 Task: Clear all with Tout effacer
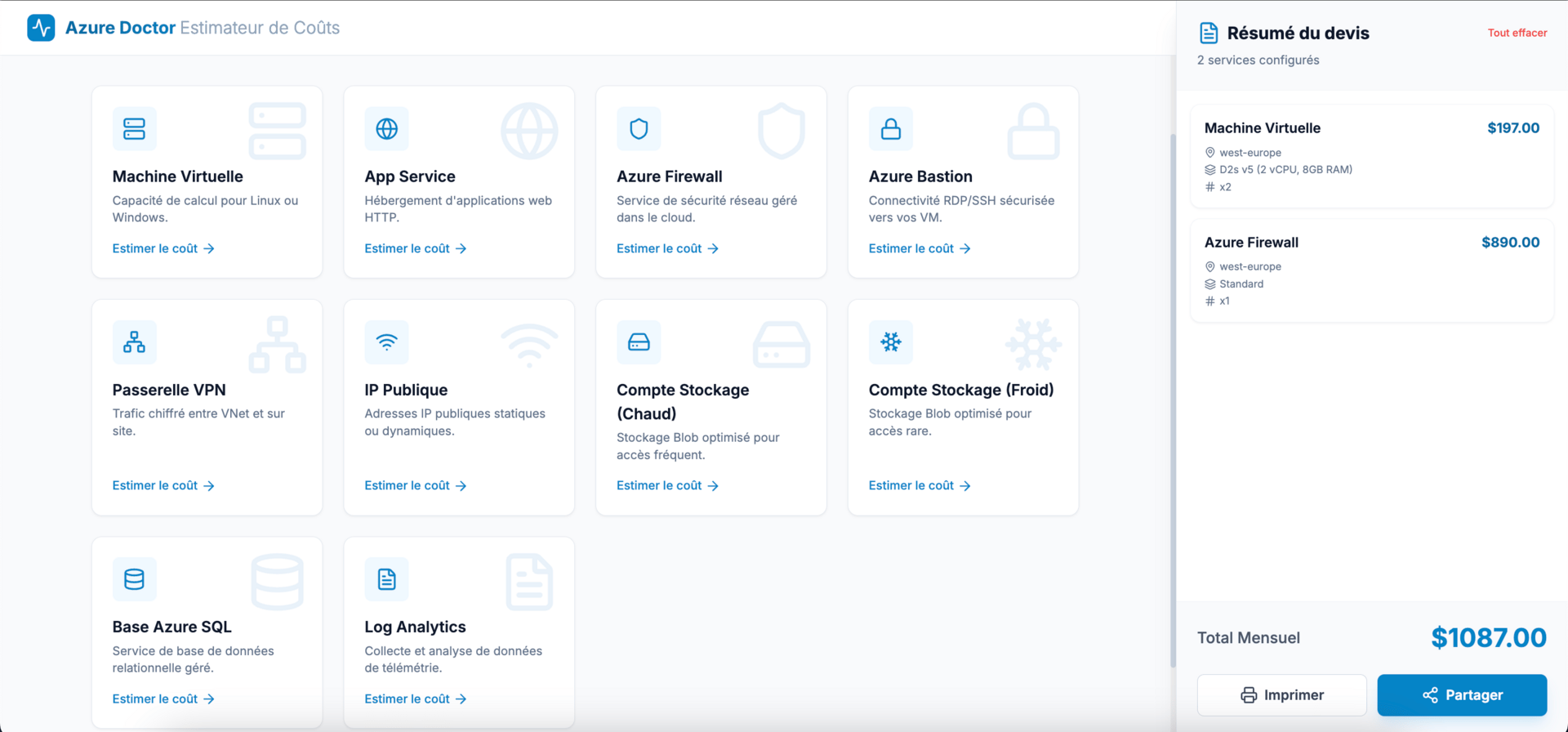point(1517,33)
